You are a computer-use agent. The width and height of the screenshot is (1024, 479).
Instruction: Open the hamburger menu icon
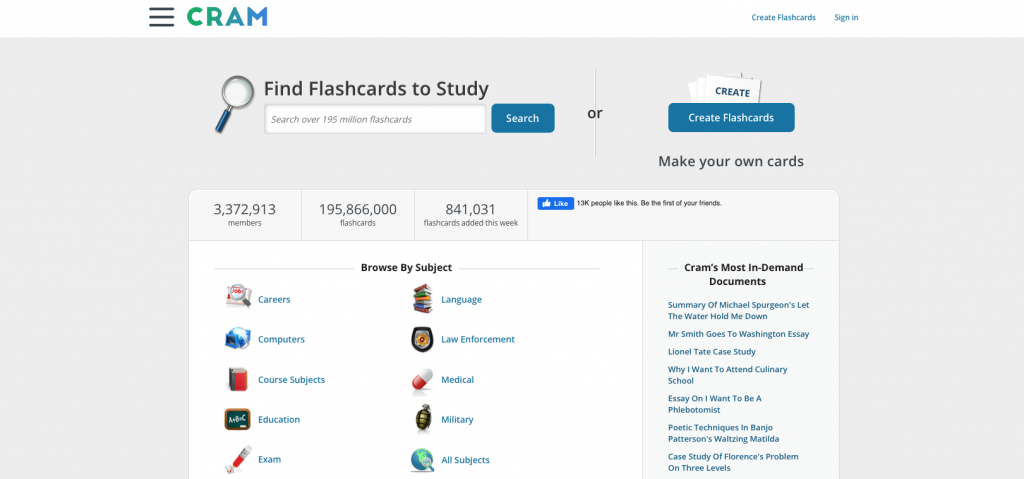pyautogui.click(x=161, y=17)
